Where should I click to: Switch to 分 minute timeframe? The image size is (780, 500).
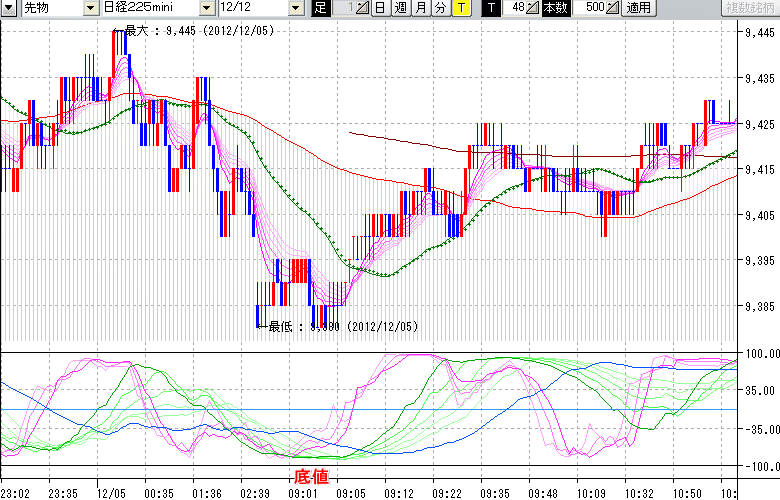coord(440,8)
